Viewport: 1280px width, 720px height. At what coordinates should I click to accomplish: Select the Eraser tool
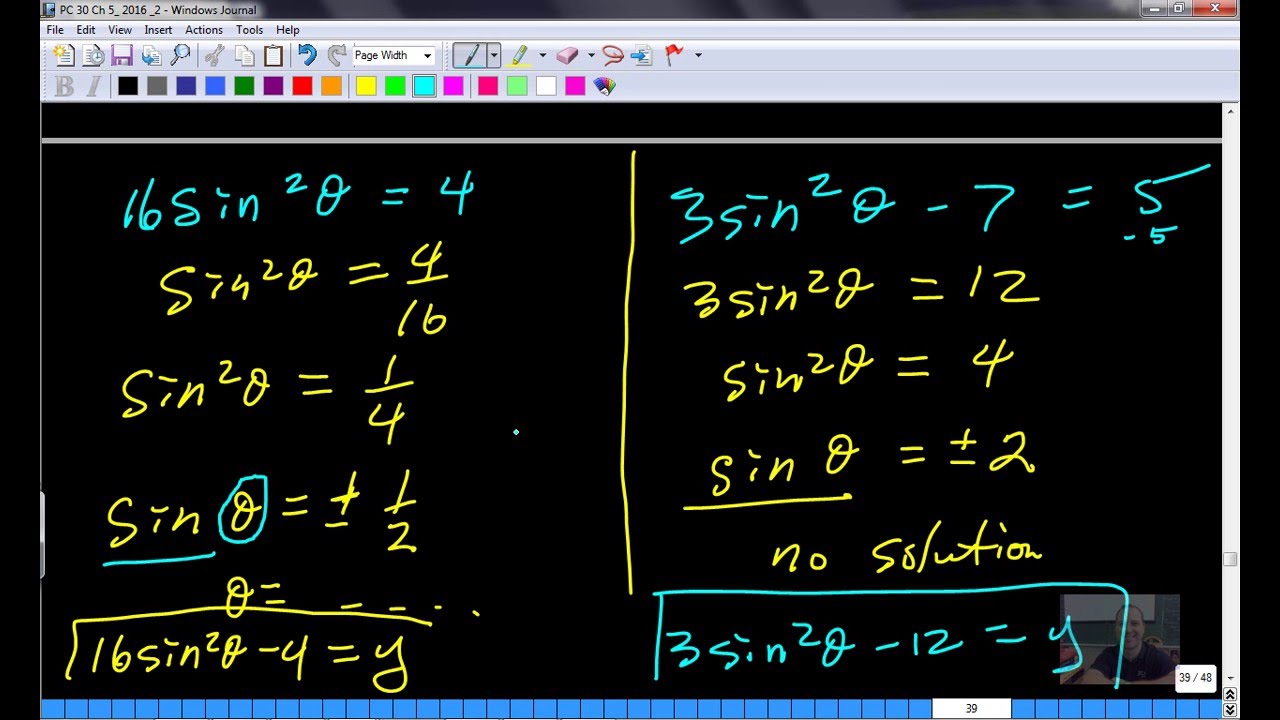coord(567,56)
